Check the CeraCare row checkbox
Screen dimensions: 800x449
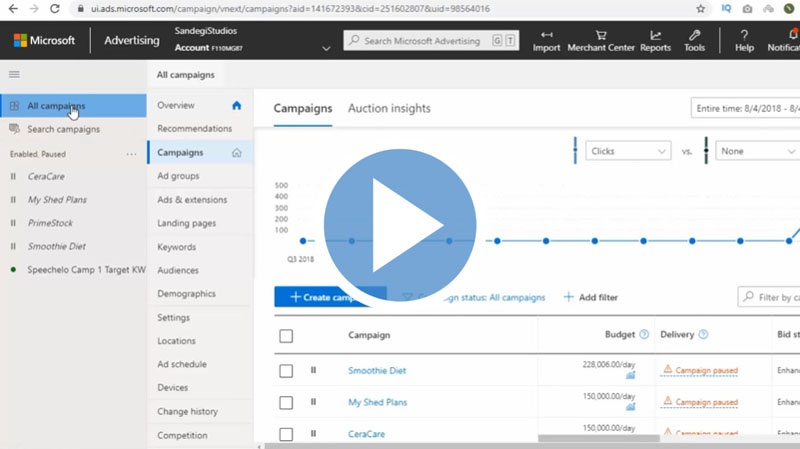click(286, 434)
